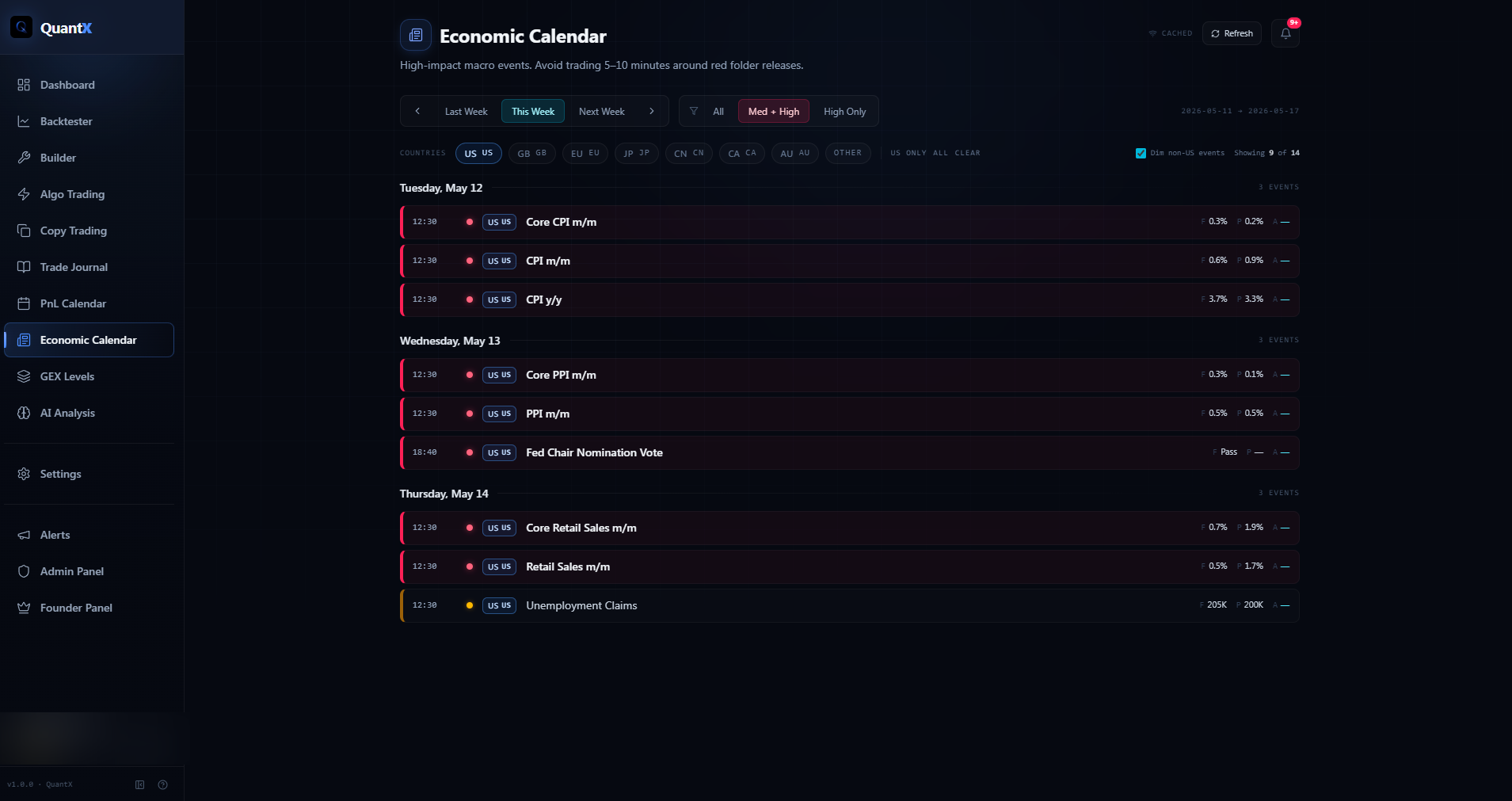This screenshot has width=1512, height=801.
Task: Select the Med + High impact filter
Action: (774, 111)
